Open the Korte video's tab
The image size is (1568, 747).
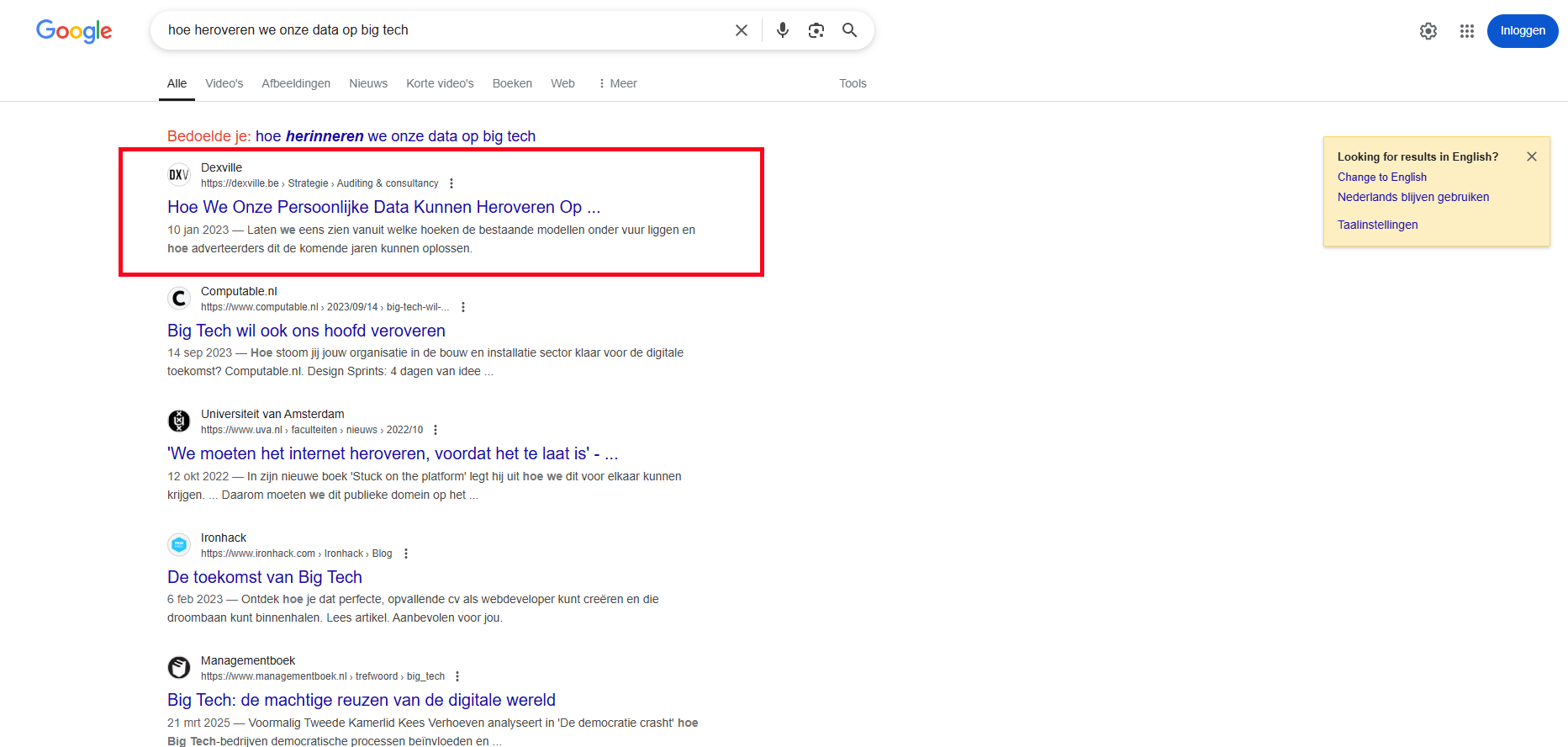440,83
